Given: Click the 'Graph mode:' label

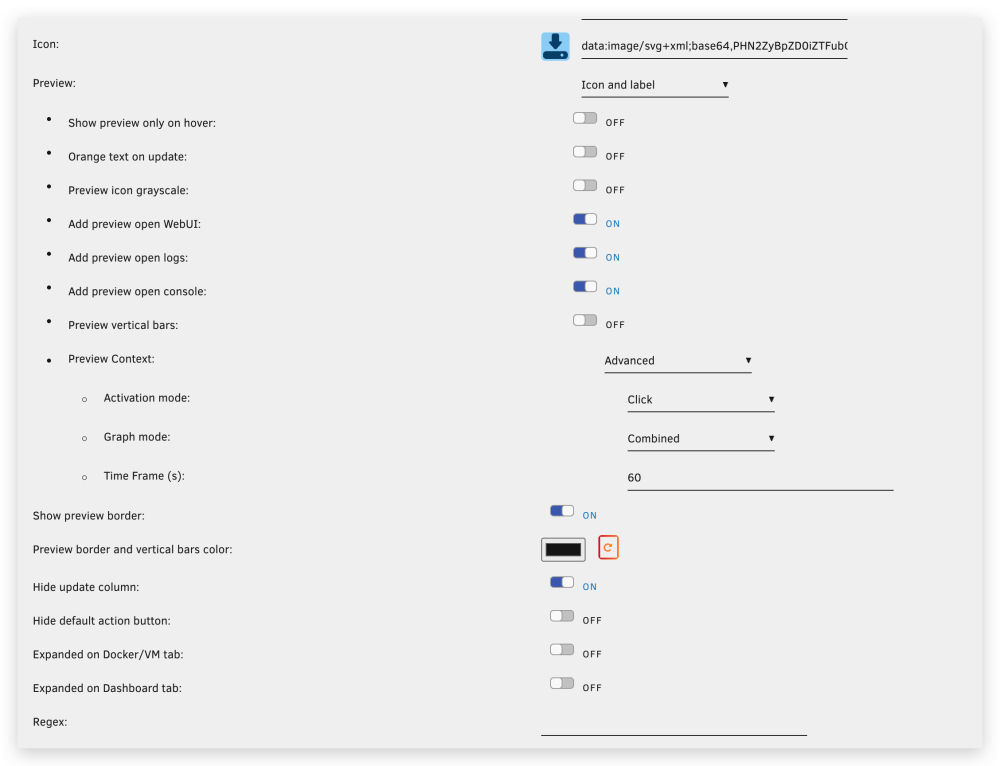Looking at the screenshot, I should coord(137,438).
